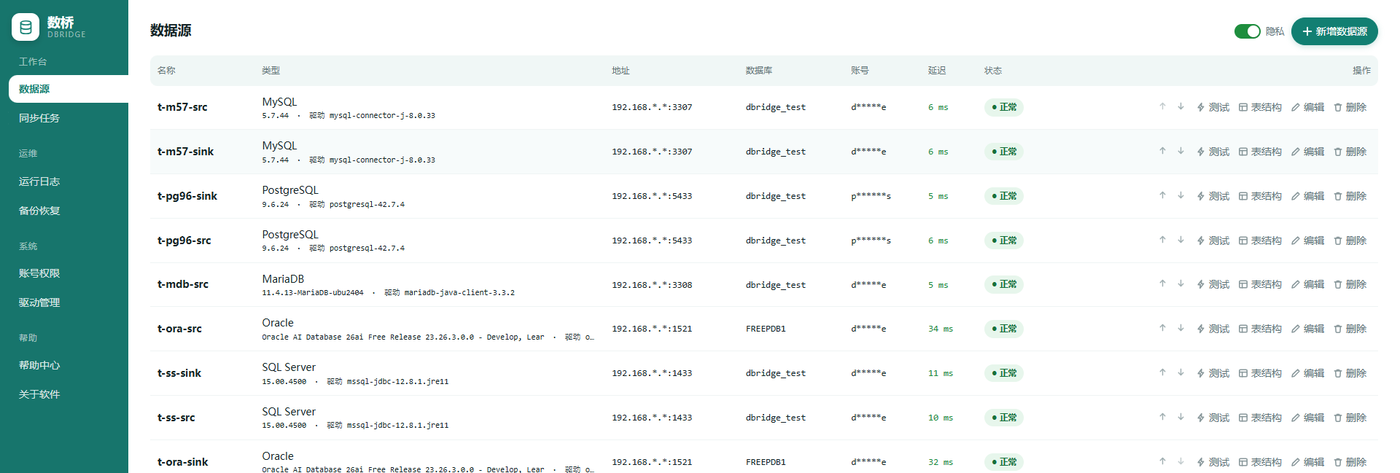Test the t-ora-src connection (测试)
Image resolution: width=1400 pixels, height=473 pixels.
[x=1213, y=328]
